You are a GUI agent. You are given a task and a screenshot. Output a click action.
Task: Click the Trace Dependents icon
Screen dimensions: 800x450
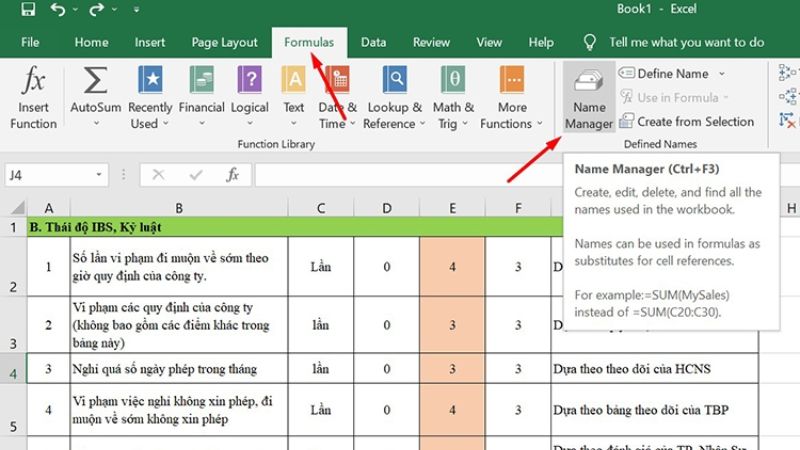[x=787, y=96]
